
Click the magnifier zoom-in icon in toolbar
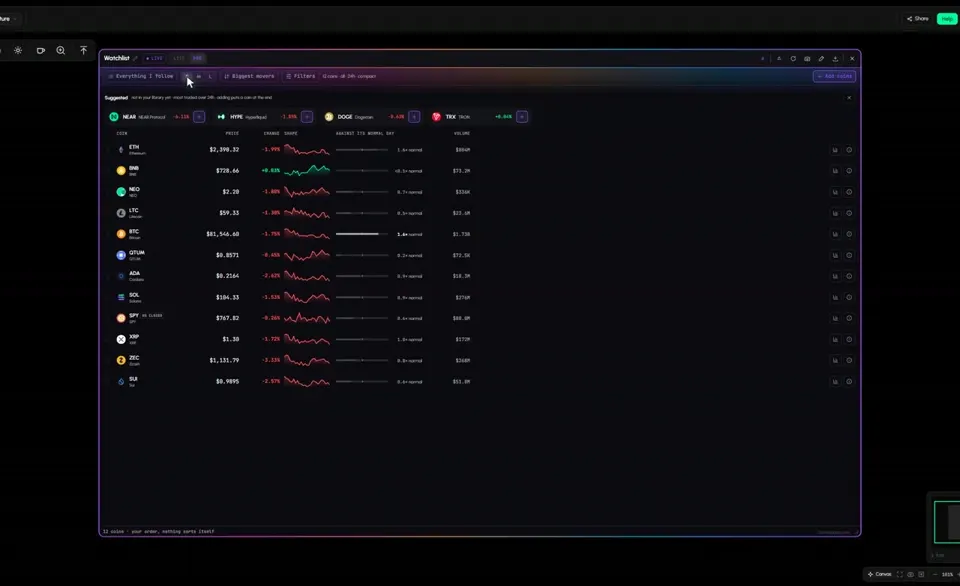point(61,50)
